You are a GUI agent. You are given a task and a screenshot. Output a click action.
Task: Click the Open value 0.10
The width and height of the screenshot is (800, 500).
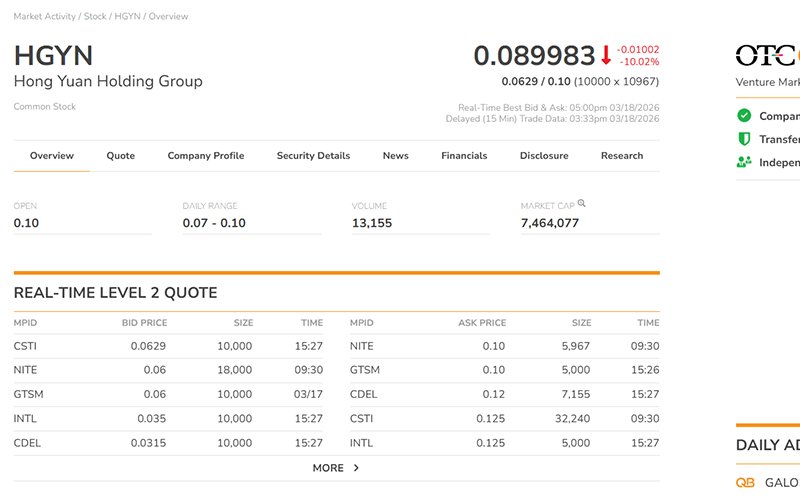tap(26, 223)
